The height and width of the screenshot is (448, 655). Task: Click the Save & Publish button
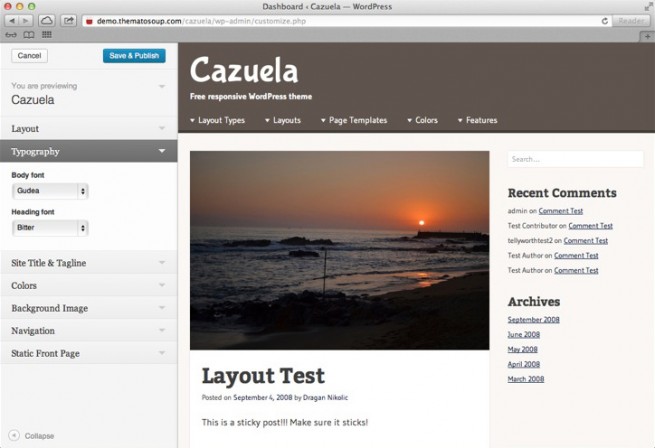tap(134, 56)
